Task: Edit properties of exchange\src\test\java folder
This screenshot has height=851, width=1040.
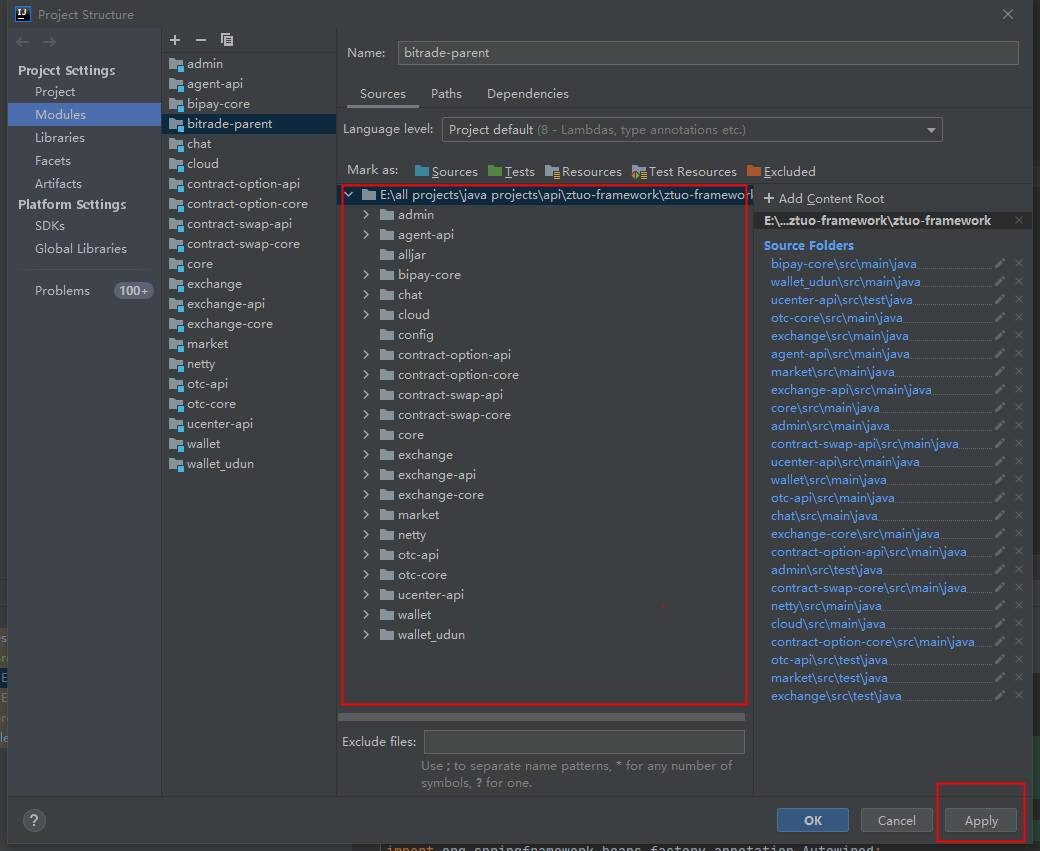Action: (x=1000, y=695)
